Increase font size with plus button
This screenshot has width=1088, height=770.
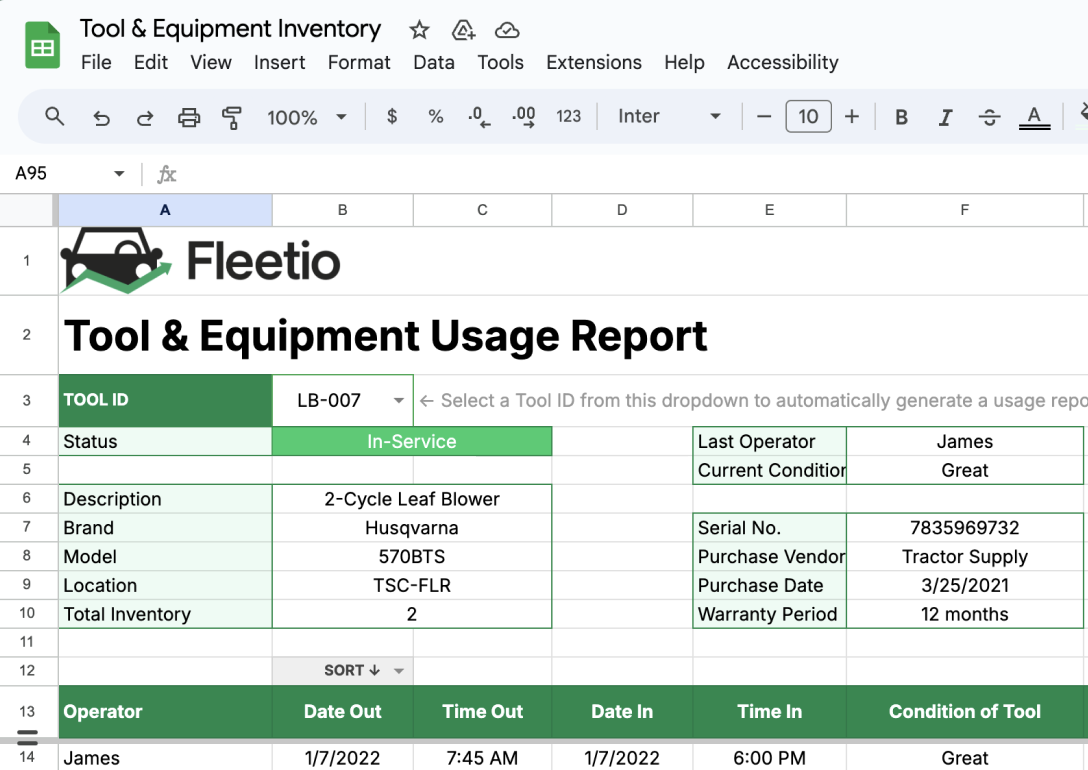click(x=852, y=117)
